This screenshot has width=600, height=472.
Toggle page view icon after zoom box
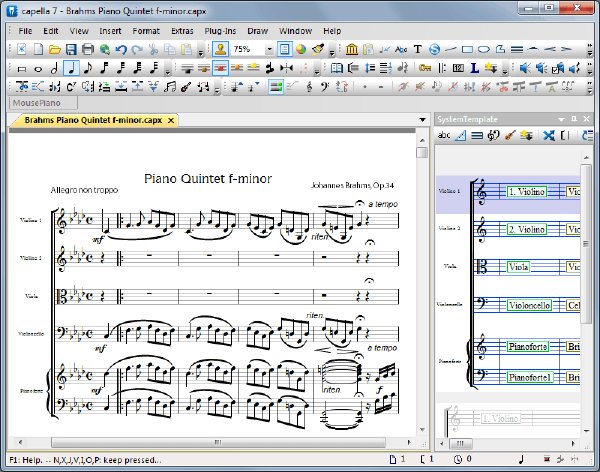[x=284, y=49]
